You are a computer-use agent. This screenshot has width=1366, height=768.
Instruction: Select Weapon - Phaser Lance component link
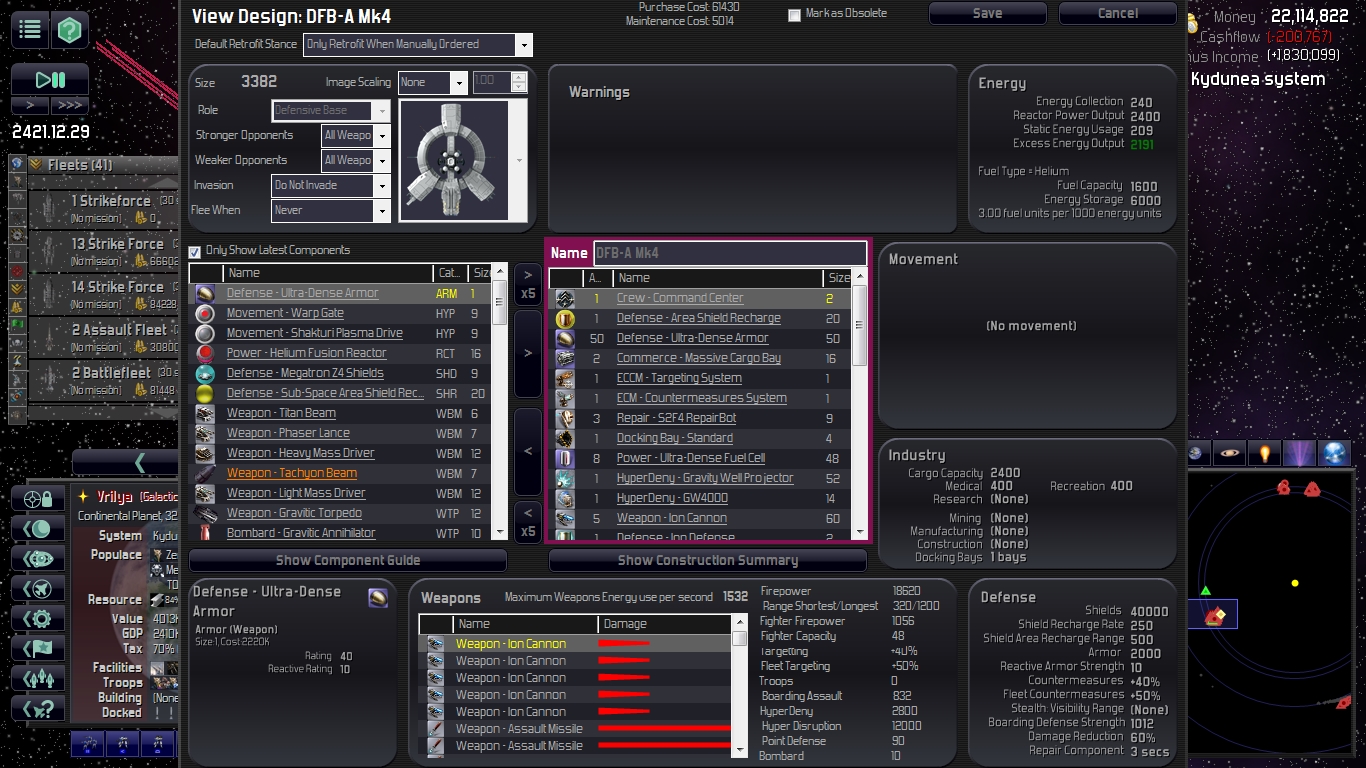[288, 433]
